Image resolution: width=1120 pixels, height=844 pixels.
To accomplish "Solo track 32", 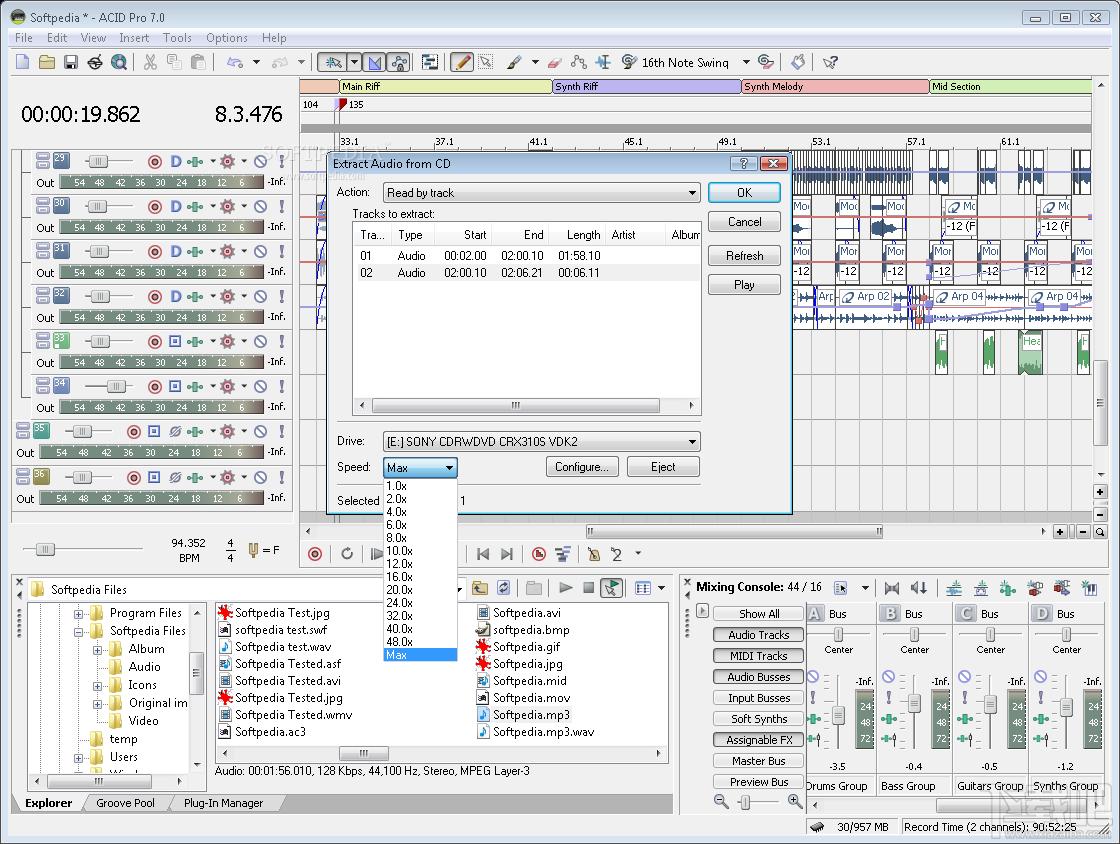I will (x=281, y=296).
